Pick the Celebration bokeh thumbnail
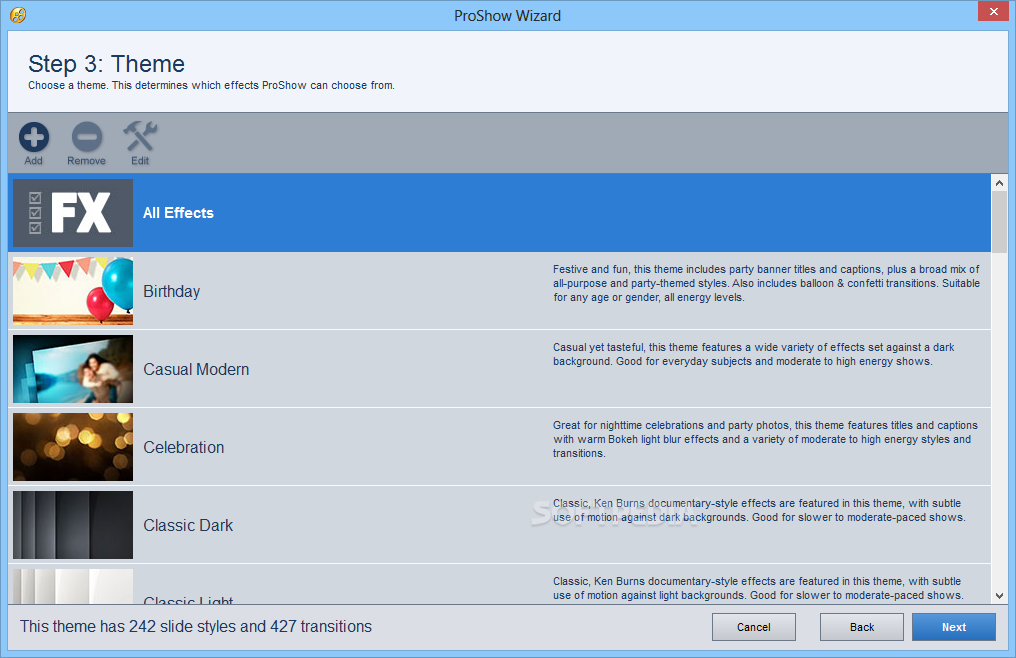The width and height of the screenshot is (1016, 658). (x=73, y=447)
